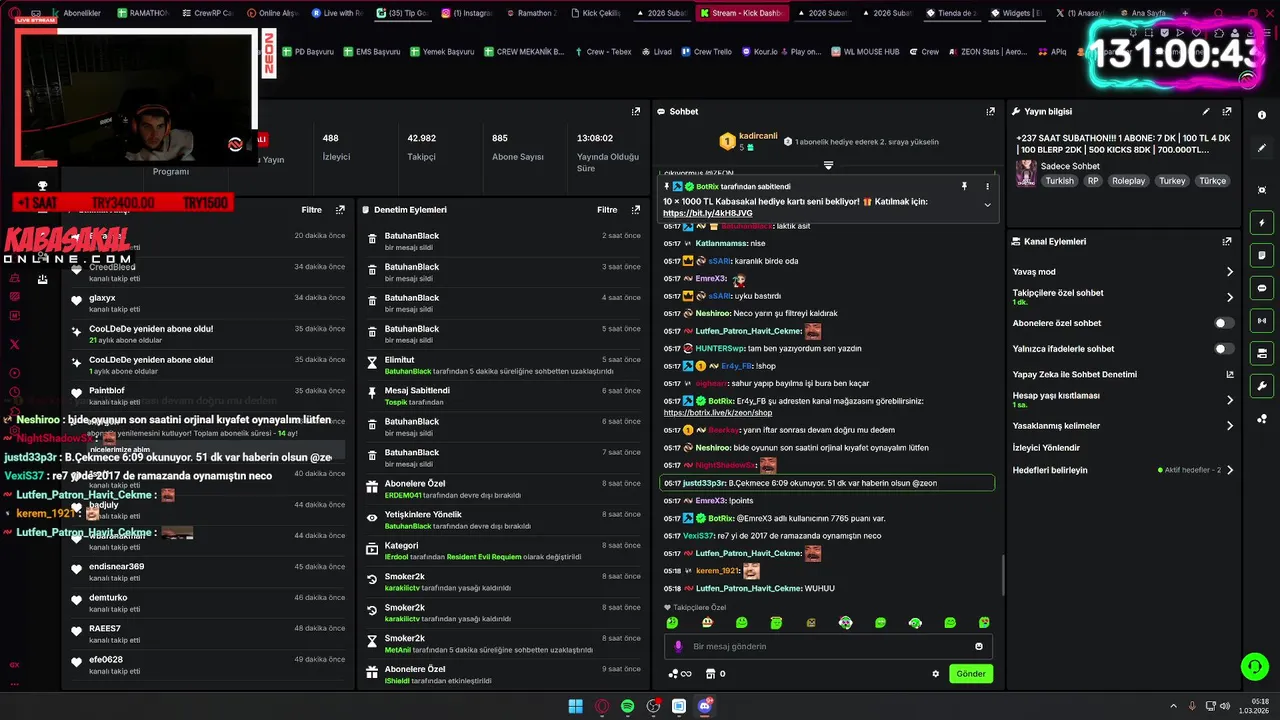The image size is (1280, 720).
Task: Click the green support headset button
Action: [1254, 666]
